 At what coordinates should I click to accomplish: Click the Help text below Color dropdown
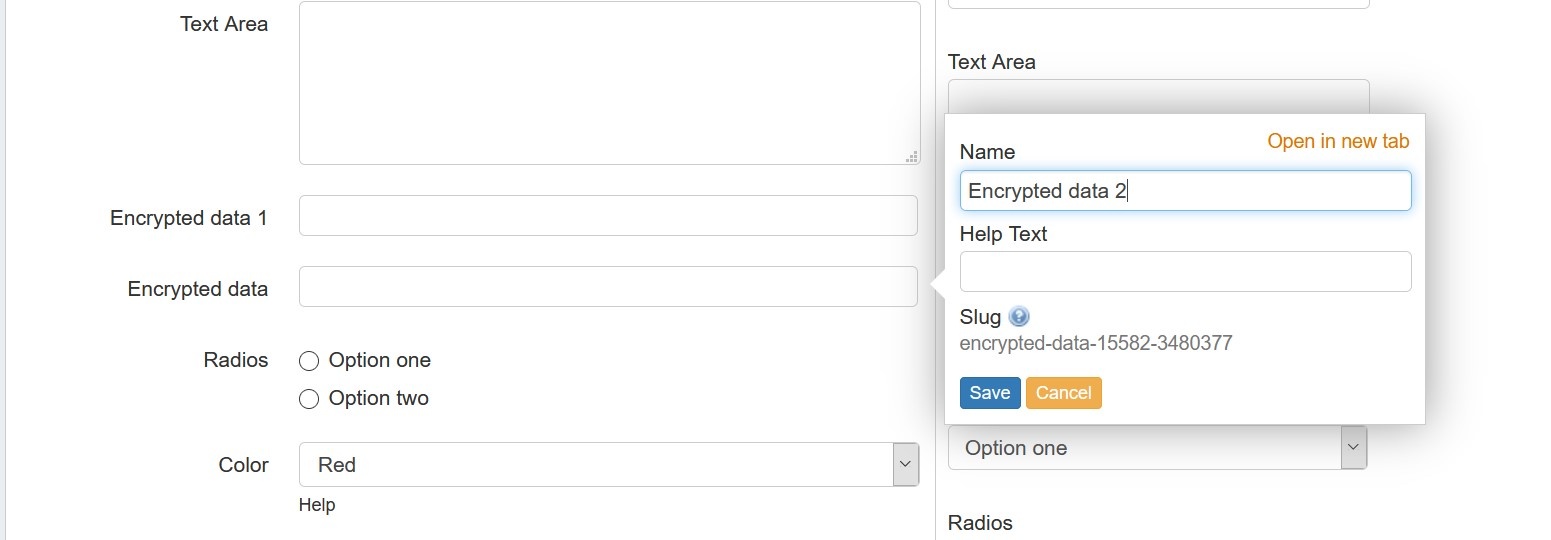click(317, 505)
